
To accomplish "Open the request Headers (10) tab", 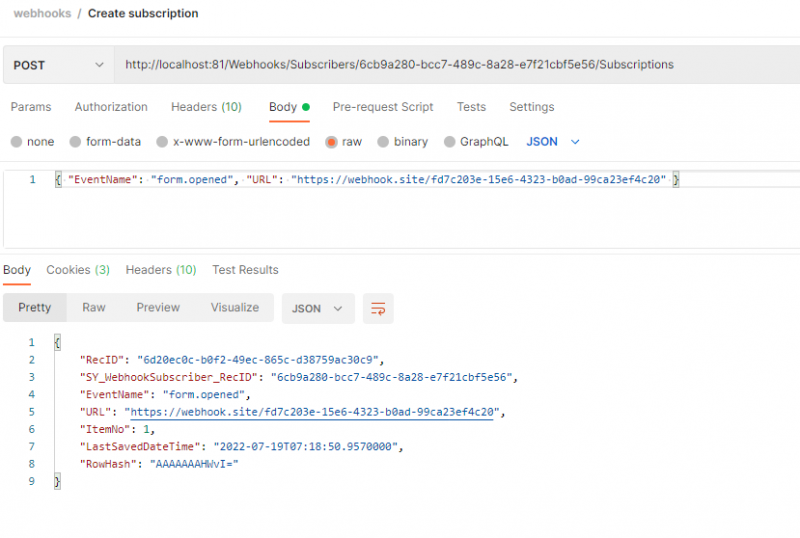I will (206, 107).
